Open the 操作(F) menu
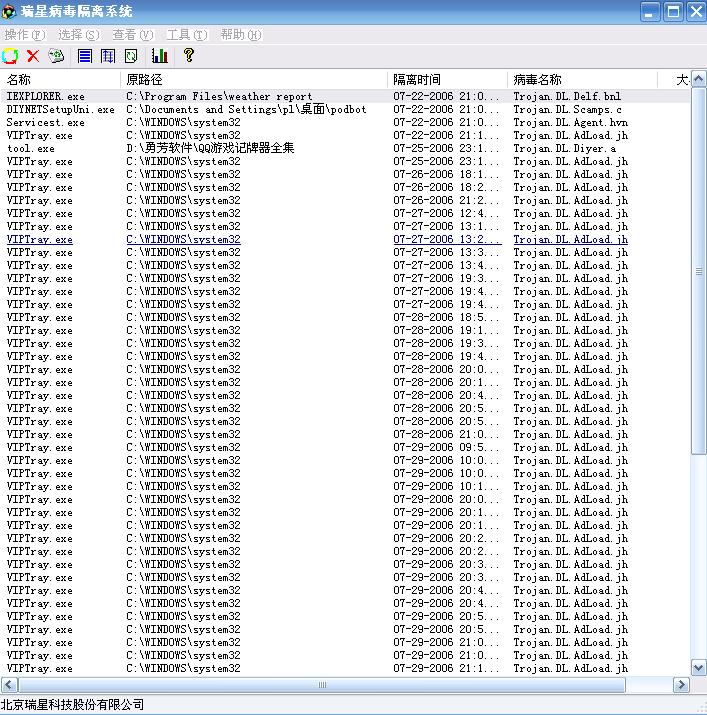Image resolution: width=707 pixels, height=715 pixels. coord(23,35)
